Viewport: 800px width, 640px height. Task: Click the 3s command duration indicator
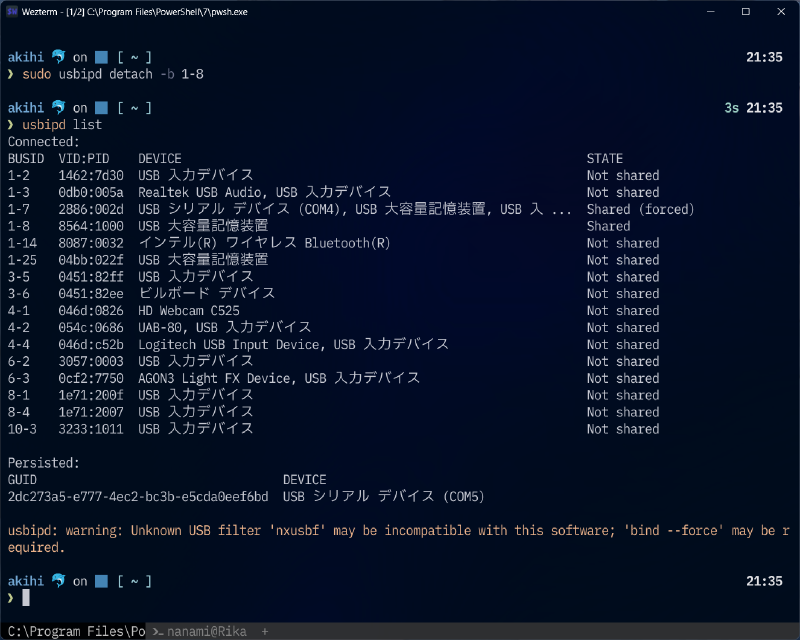[731, 107]
